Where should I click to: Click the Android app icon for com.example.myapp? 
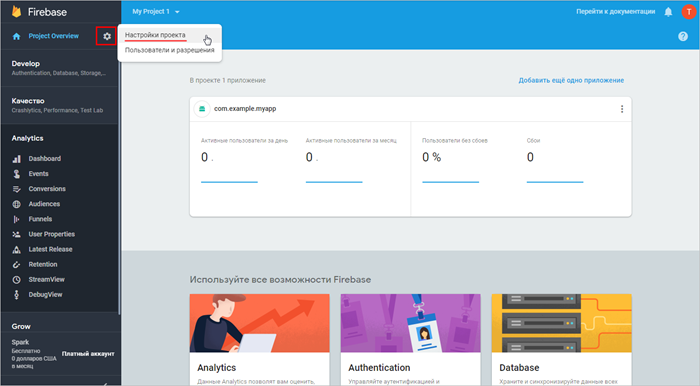pos(202,109)
